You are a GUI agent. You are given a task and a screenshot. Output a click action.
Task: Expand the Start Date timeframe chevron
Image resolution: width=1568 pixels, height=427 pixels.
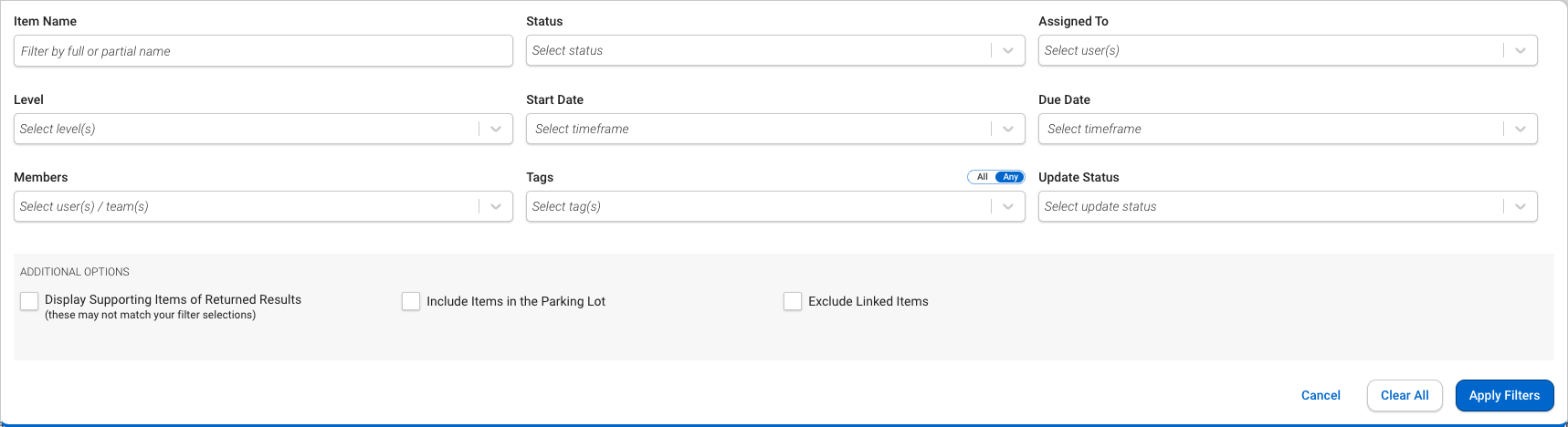pyautogui.click(x=1007, y=130)
